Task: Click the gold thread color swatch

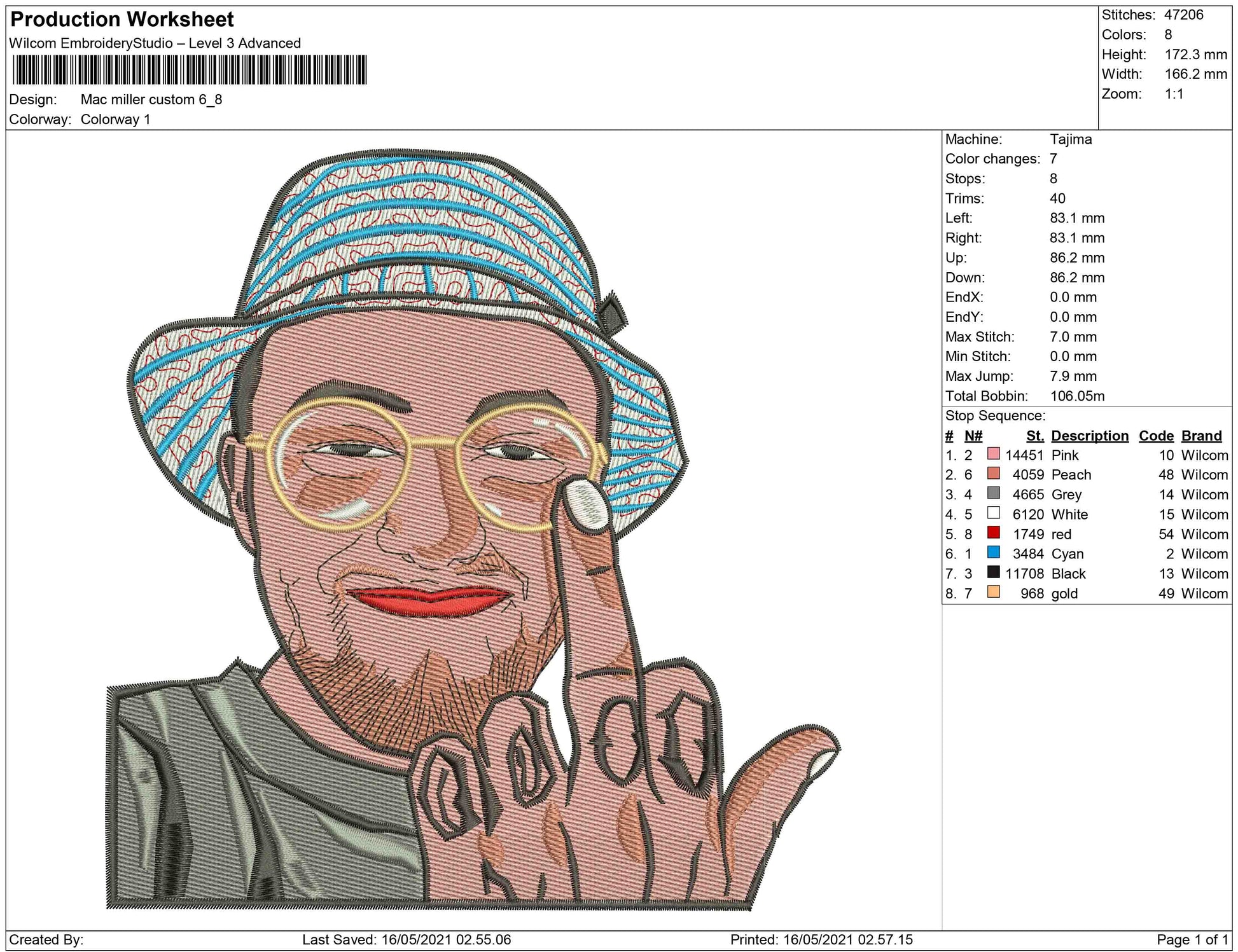Action: (993, 592)
